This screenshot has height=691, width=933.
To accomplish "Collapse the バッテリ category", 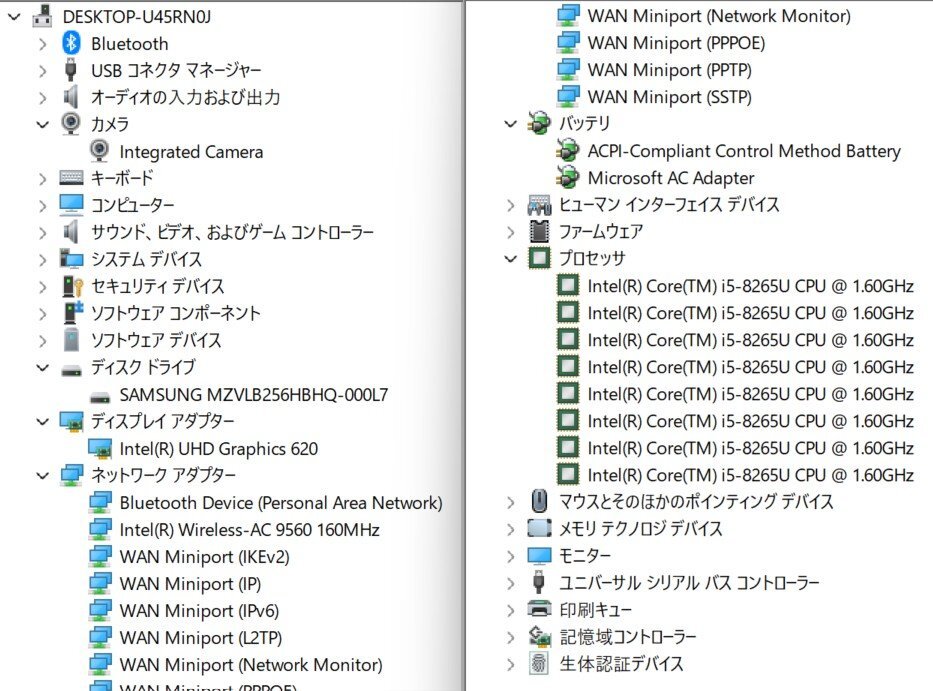I will (x=510, y=124).
